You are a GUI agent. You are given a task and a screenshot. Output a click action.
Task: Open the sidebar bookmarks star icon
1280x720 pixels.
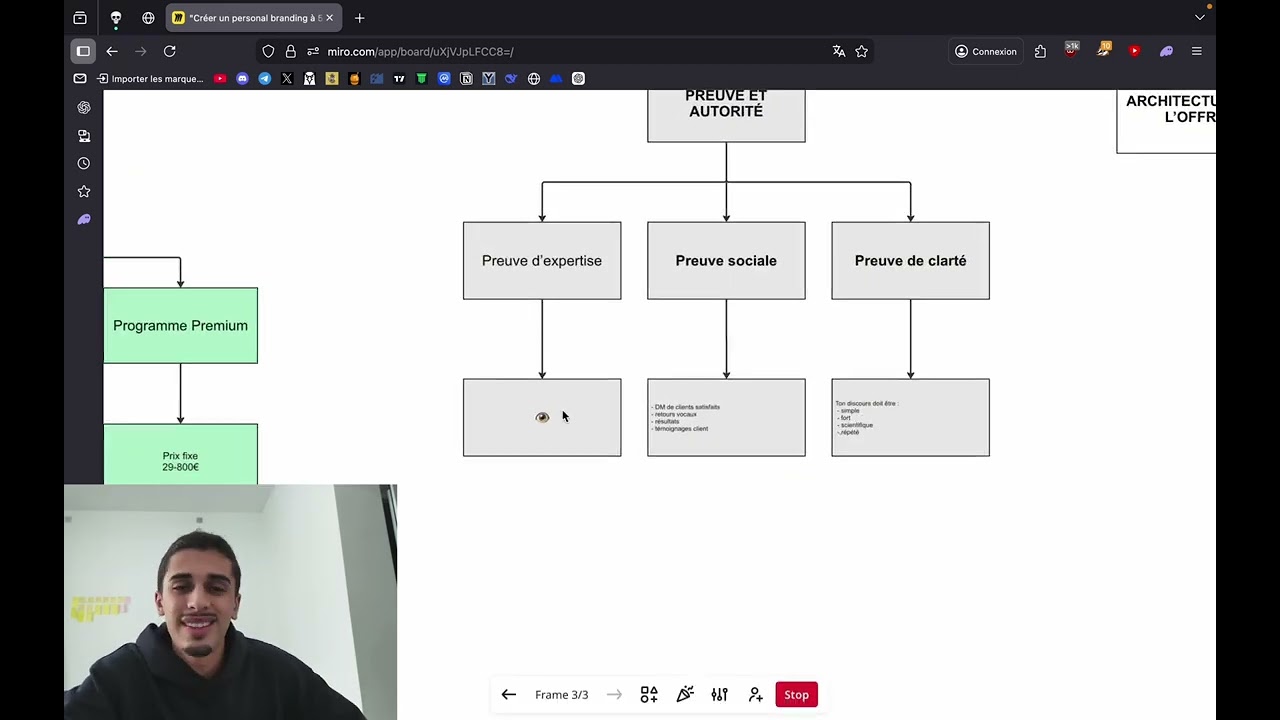coord(84,191)
